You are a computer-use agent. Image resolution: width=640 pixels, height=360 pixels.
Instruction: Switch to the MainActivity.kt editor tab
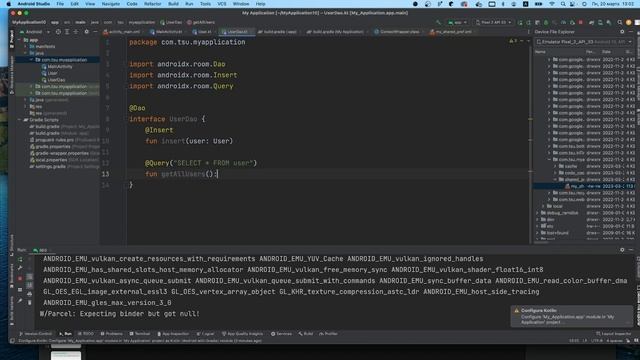point(167,31)
